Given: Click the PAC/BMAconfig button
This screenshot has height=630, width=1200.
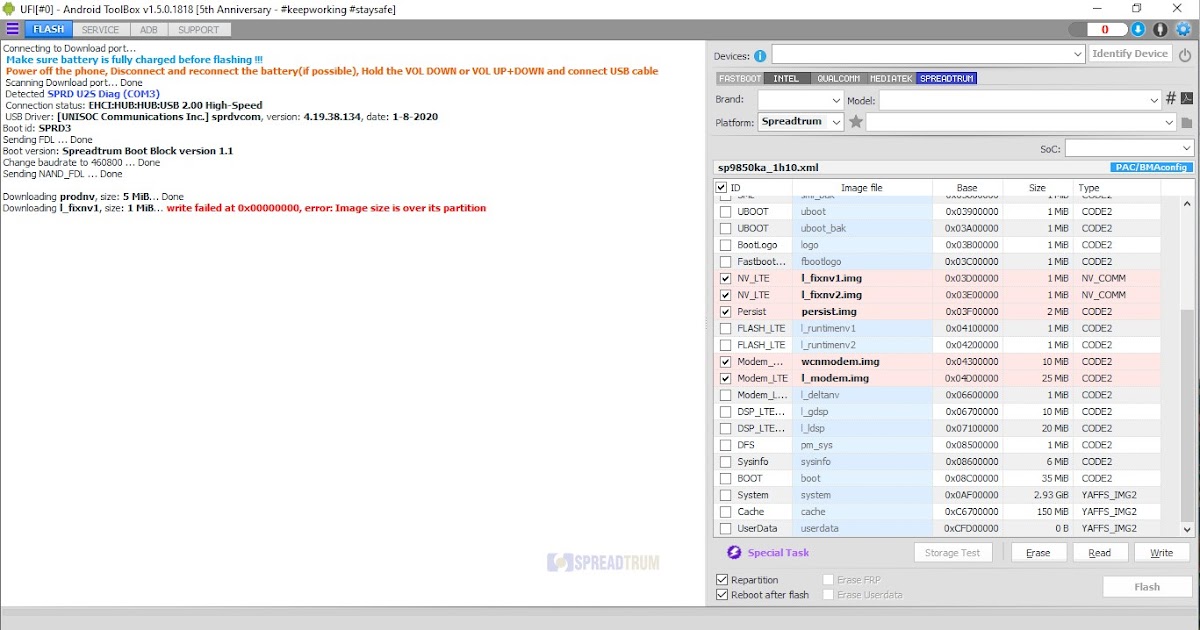Looking at the screenshot, I should [1151, 168].
